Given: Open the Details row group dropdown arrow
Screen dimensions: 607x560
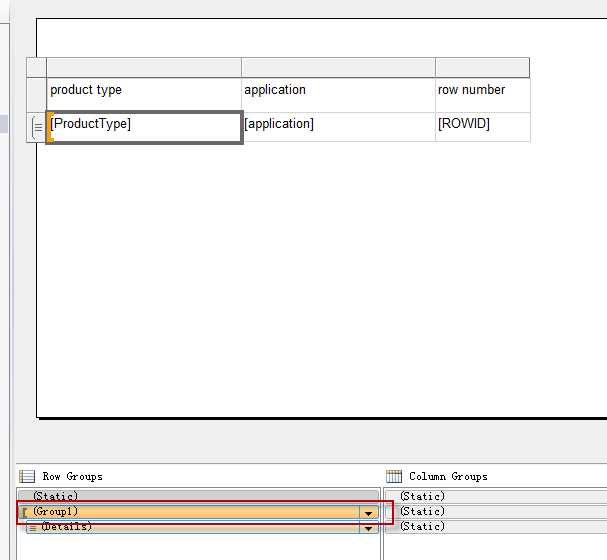Looking at the screenshot, I should tap(369, 528).
